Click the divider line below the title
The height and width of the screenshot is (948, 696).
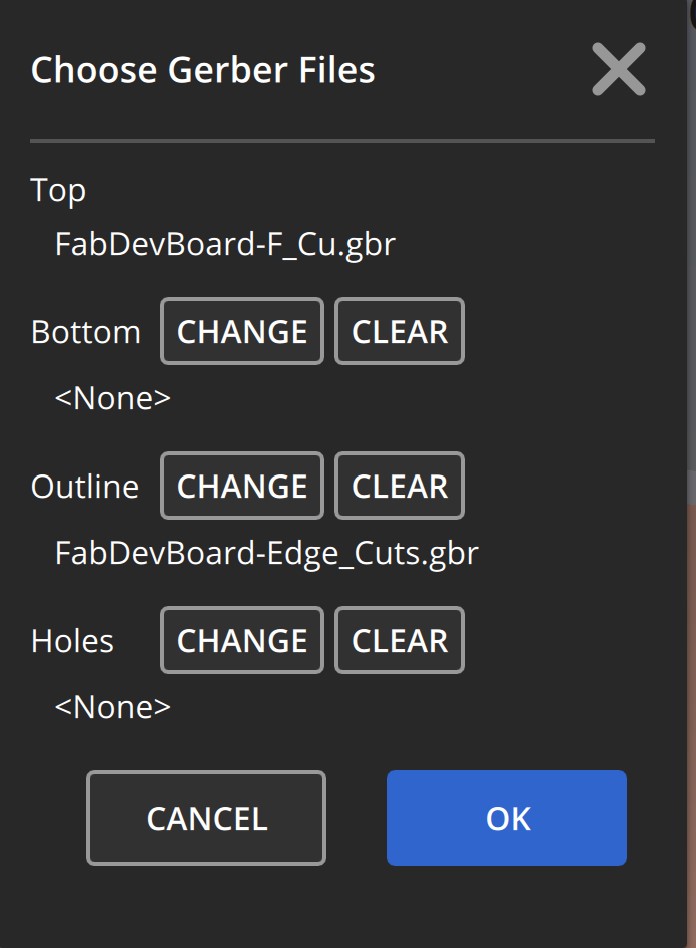342,141
